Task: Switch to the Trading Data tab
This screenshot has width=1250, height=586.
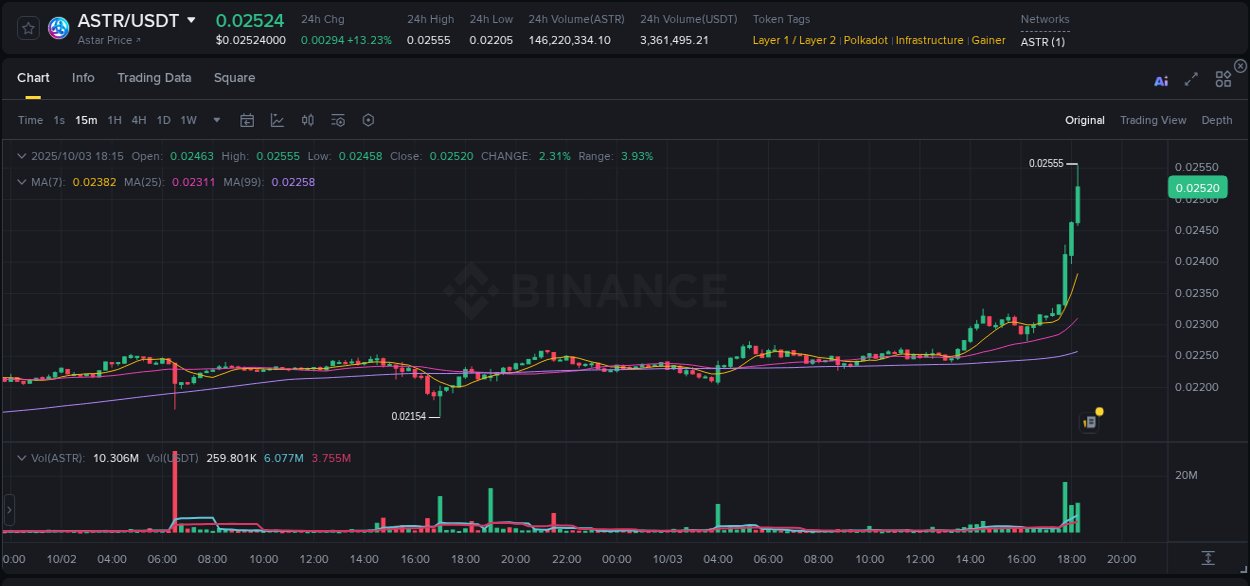Action: click(x=154, y=78)
